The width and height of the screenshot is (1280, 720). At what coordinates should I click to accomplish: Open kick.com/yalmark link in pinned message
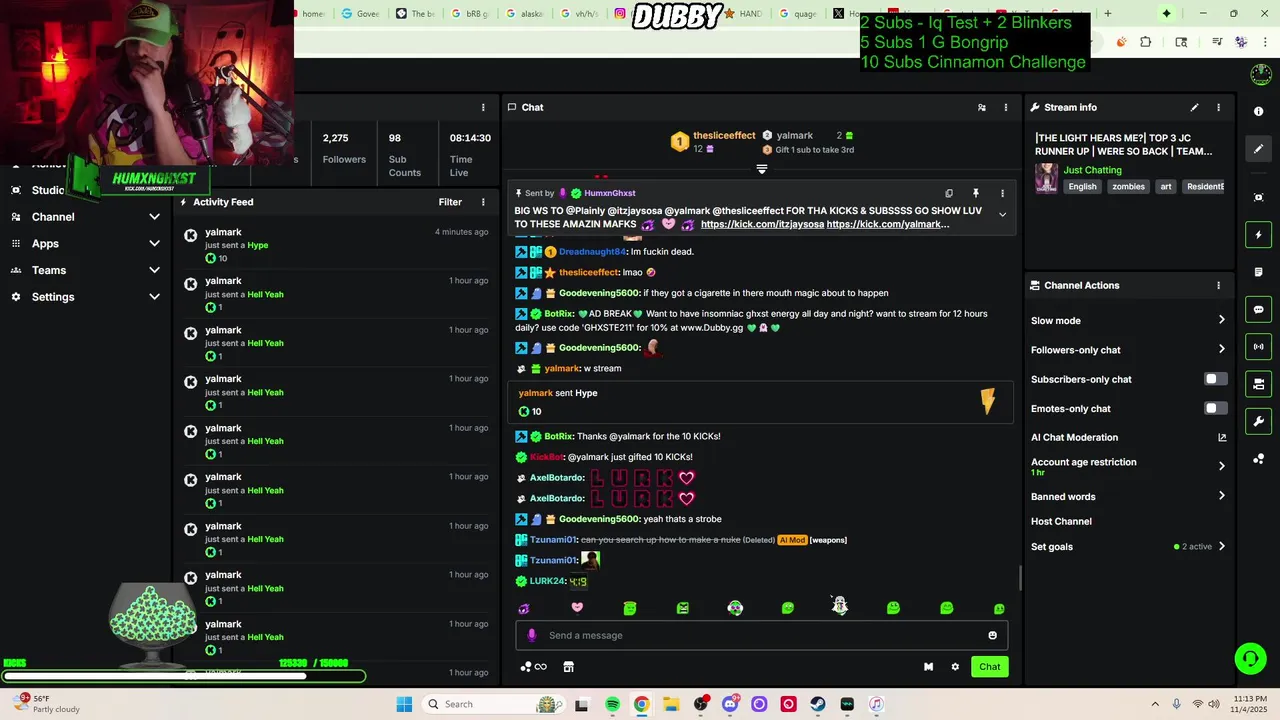pos(888,225)
